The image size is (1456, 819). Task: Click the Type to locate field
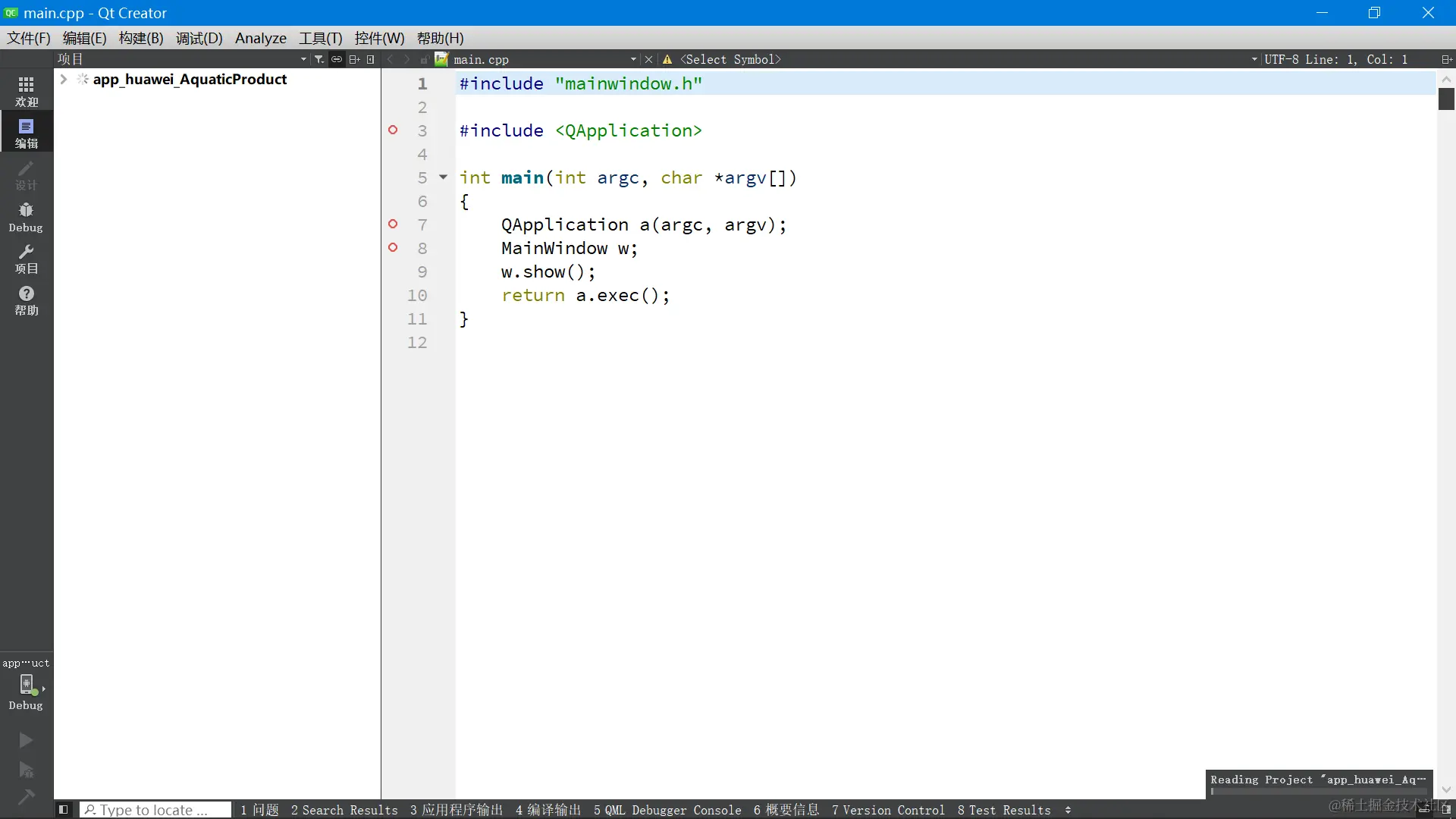[155, 810]
